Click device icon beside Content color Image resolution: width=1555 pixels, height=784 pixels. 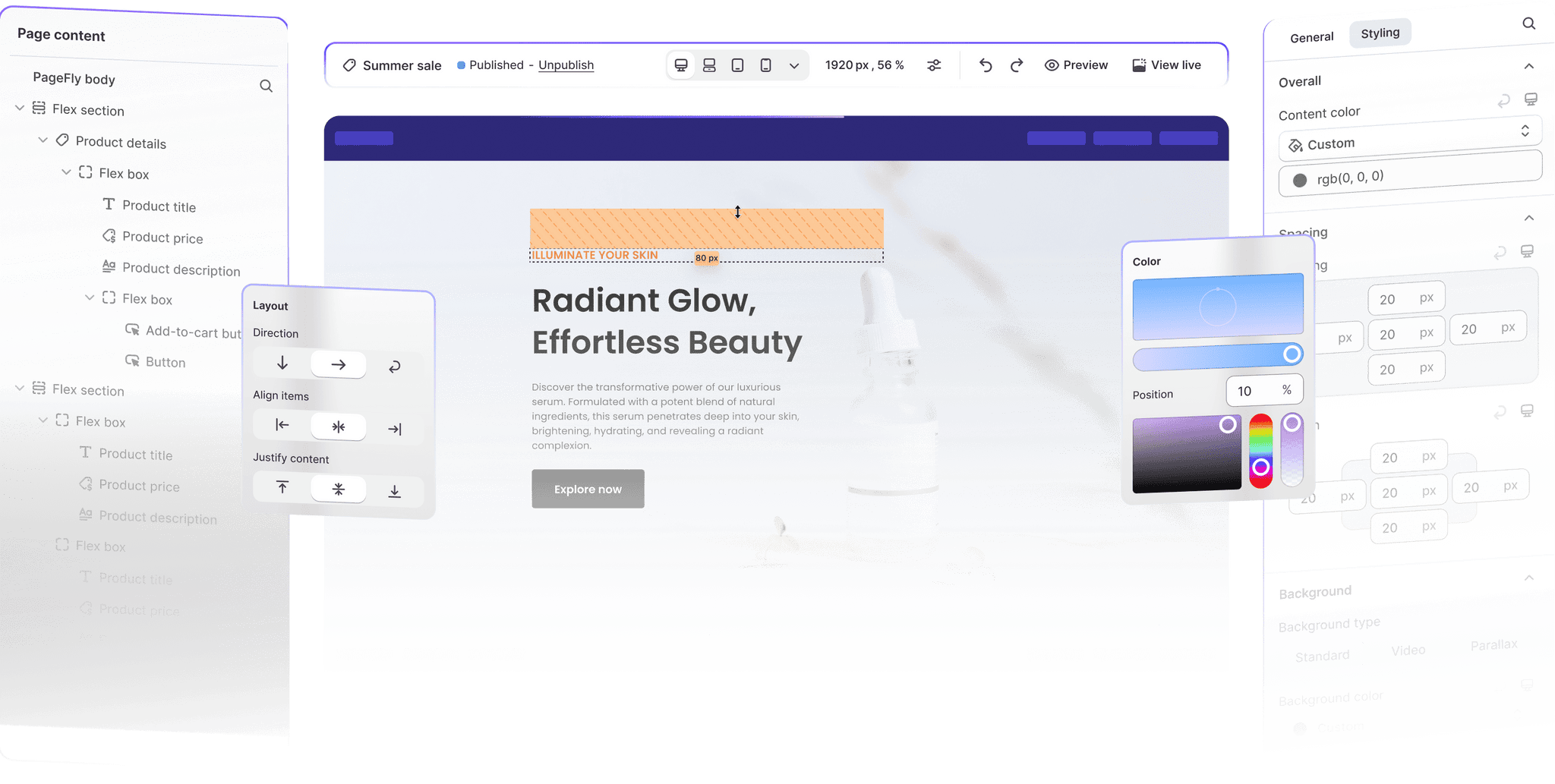pyautogui.click(x=1531, y=99)
